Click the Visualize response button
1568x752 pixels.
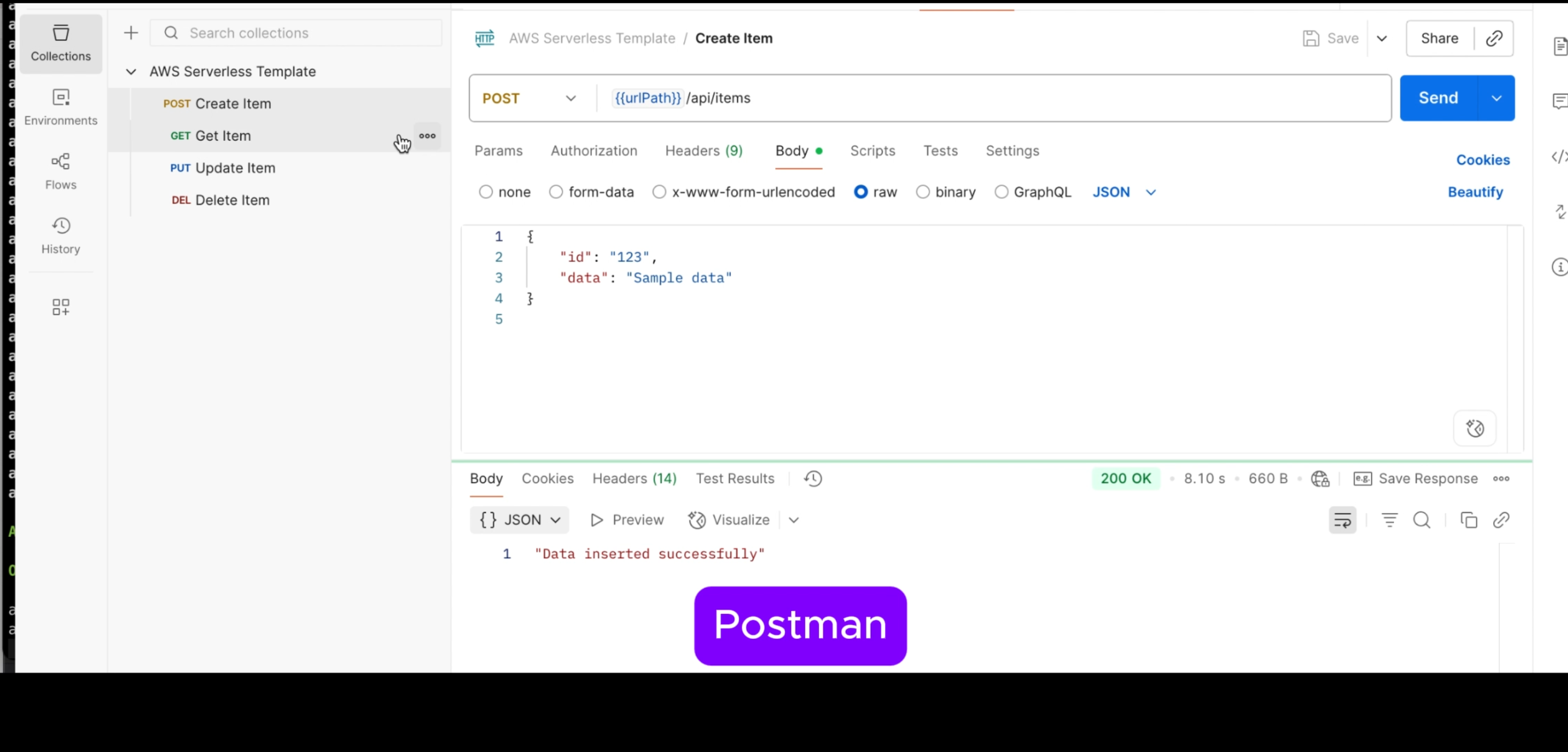tap(729, 520)
